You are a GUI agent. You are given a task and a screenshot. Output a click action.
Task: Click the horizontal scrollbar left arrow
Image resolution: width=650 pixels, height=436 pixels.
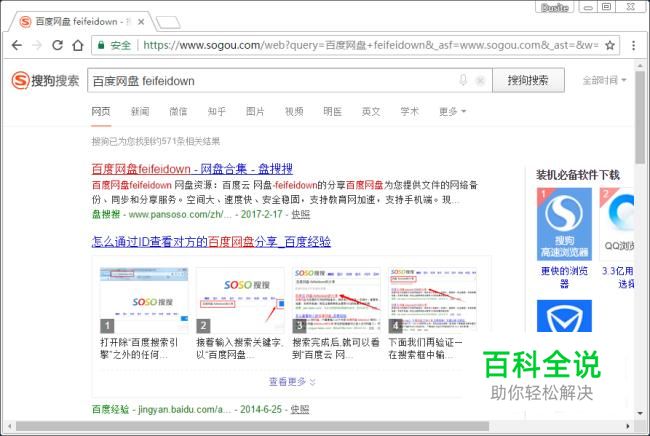(9, 426)
